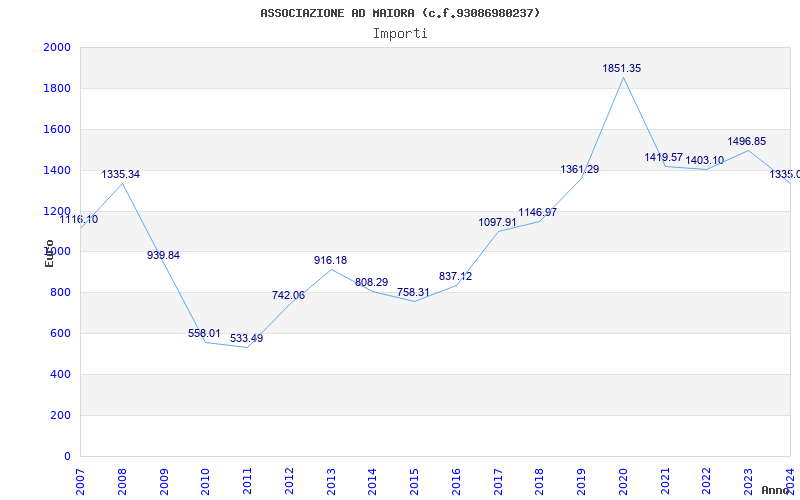
Task: Click y-axis tick label 1600
Action: (57, 130)
